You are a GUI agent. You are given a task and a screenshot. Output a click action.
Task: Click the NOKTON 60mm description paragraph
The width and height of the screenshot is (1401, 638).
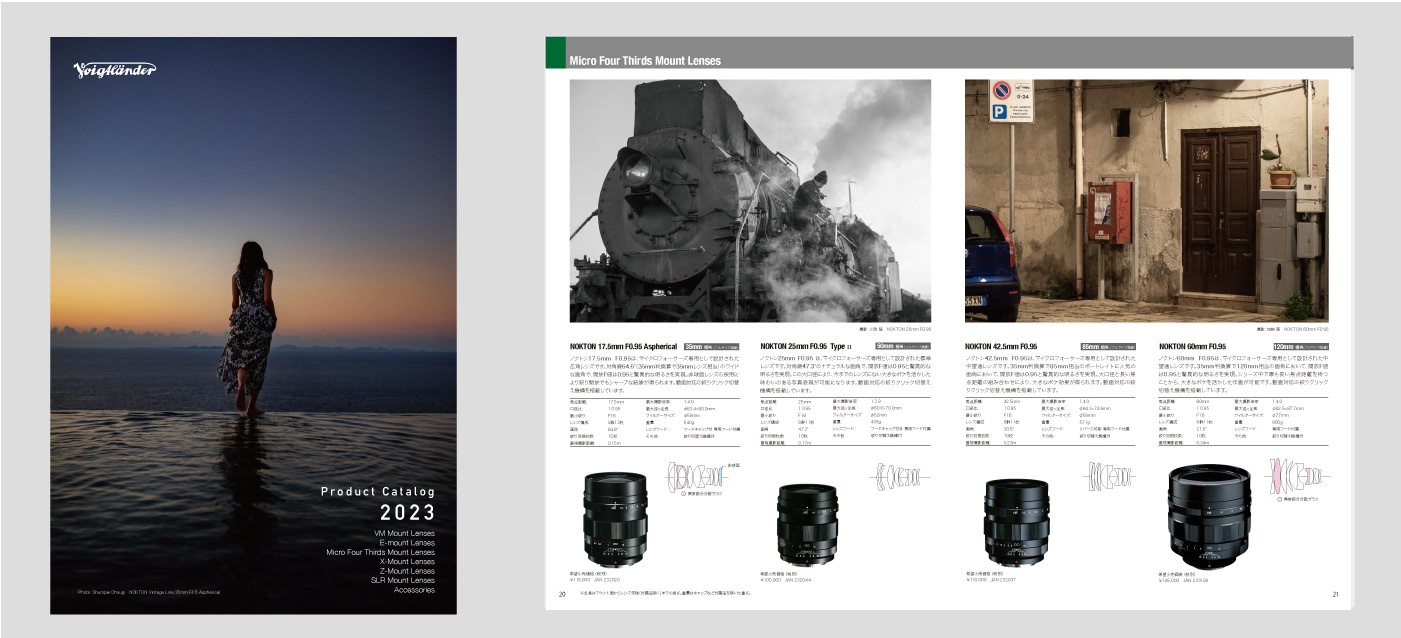coord(1244,374)
